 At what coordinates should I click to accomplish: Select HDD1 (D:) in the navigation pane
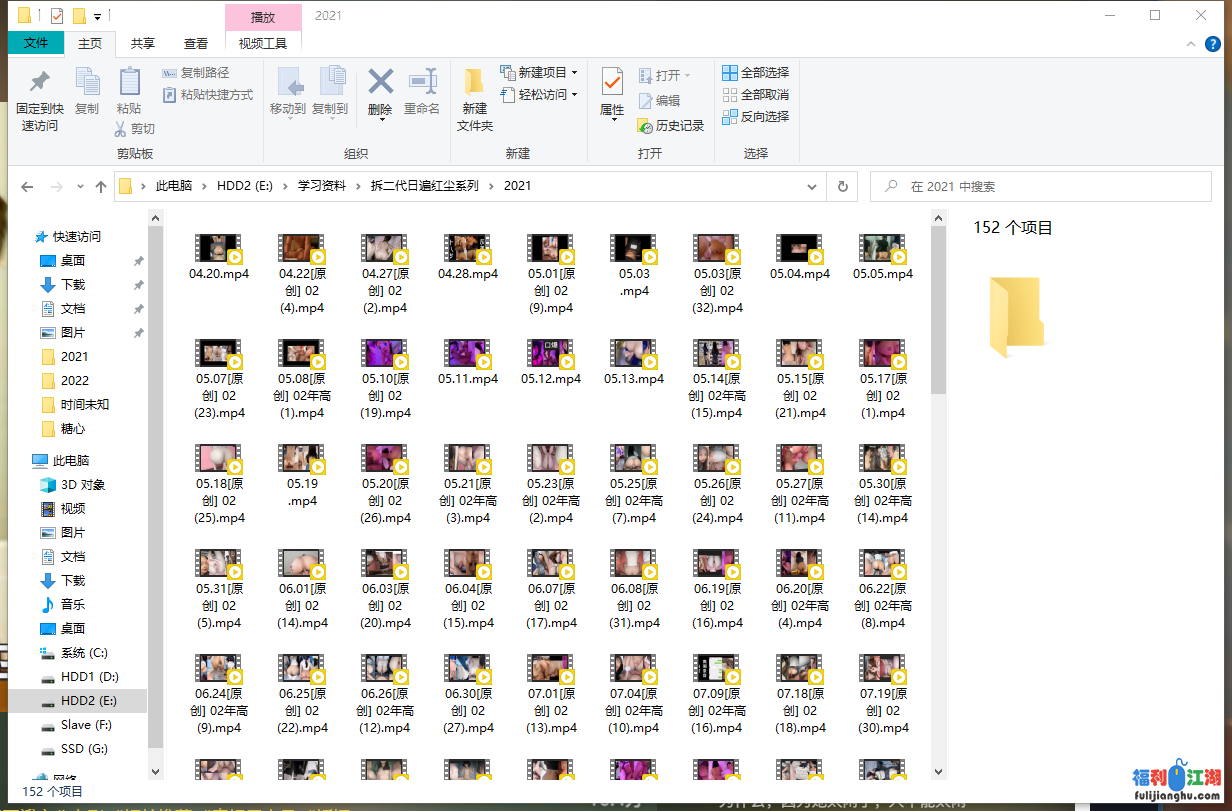[x=89, y=677]
